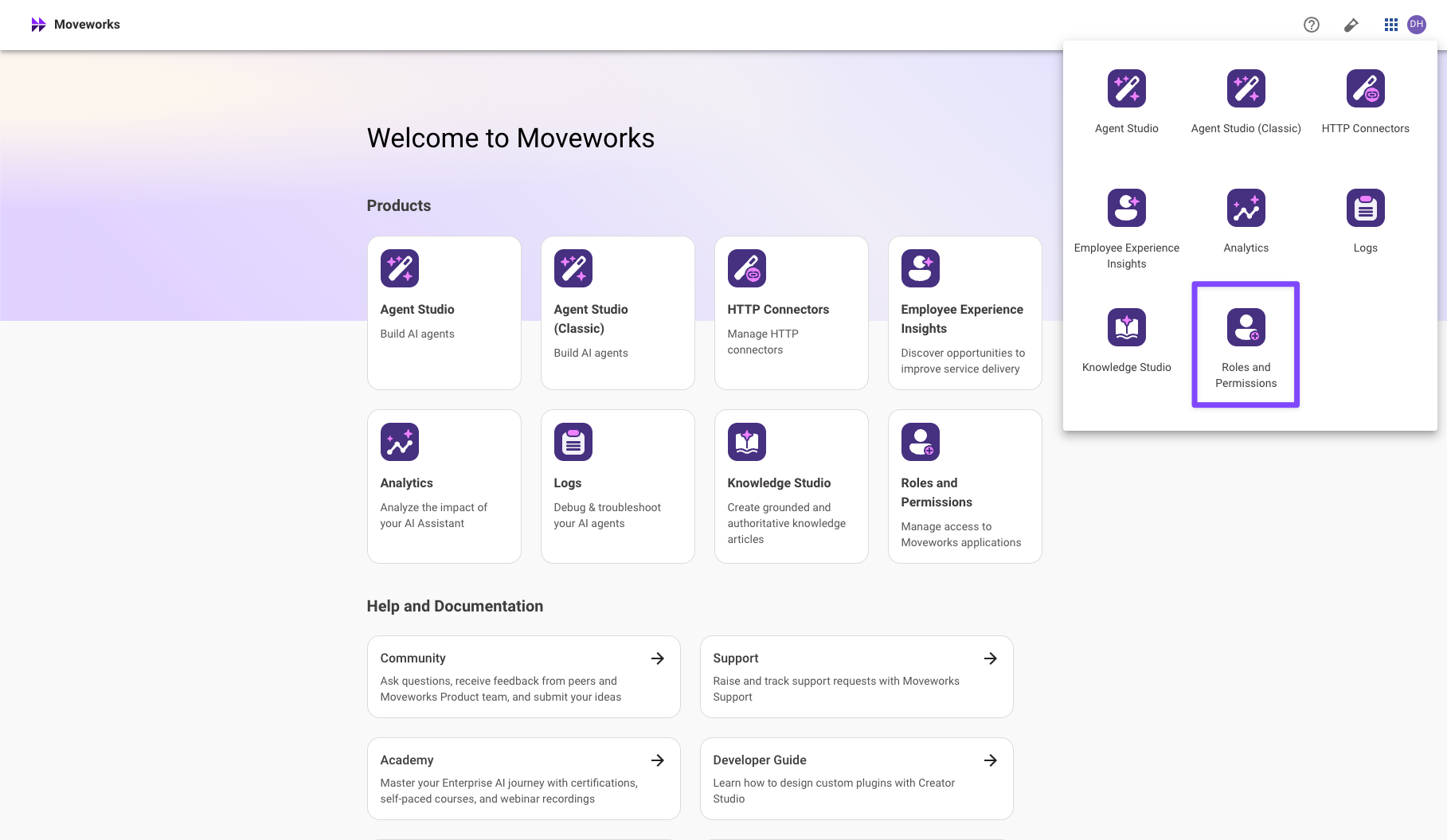The image size is (1447, 840).
Task: Click the Employee Experience Insights card icon
Action: tap(921, 268)
